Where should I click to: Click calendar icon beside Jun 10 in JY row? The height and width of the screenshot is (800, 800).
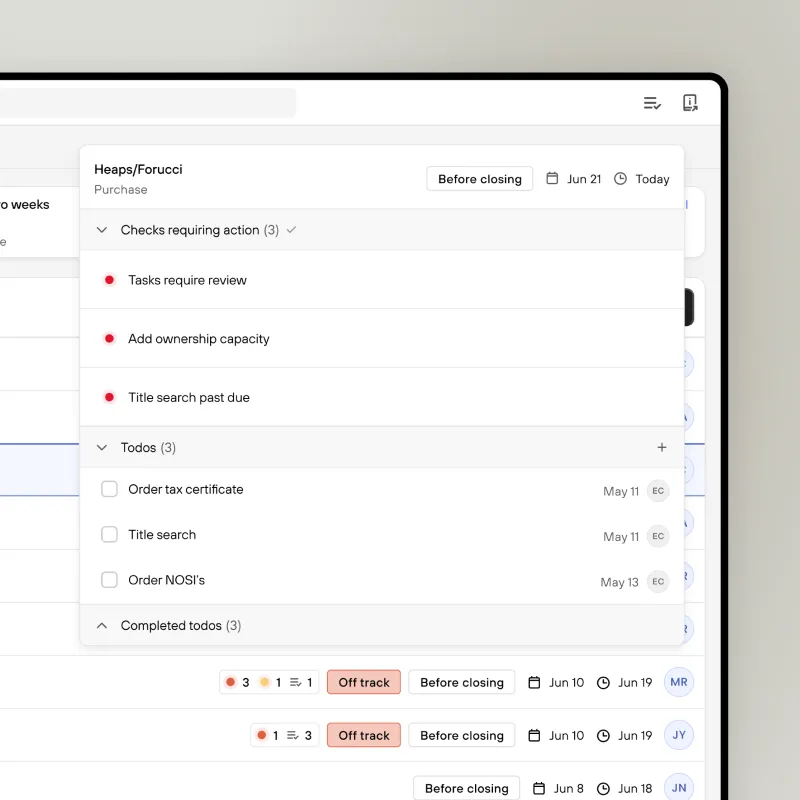(x=534, y=736)
